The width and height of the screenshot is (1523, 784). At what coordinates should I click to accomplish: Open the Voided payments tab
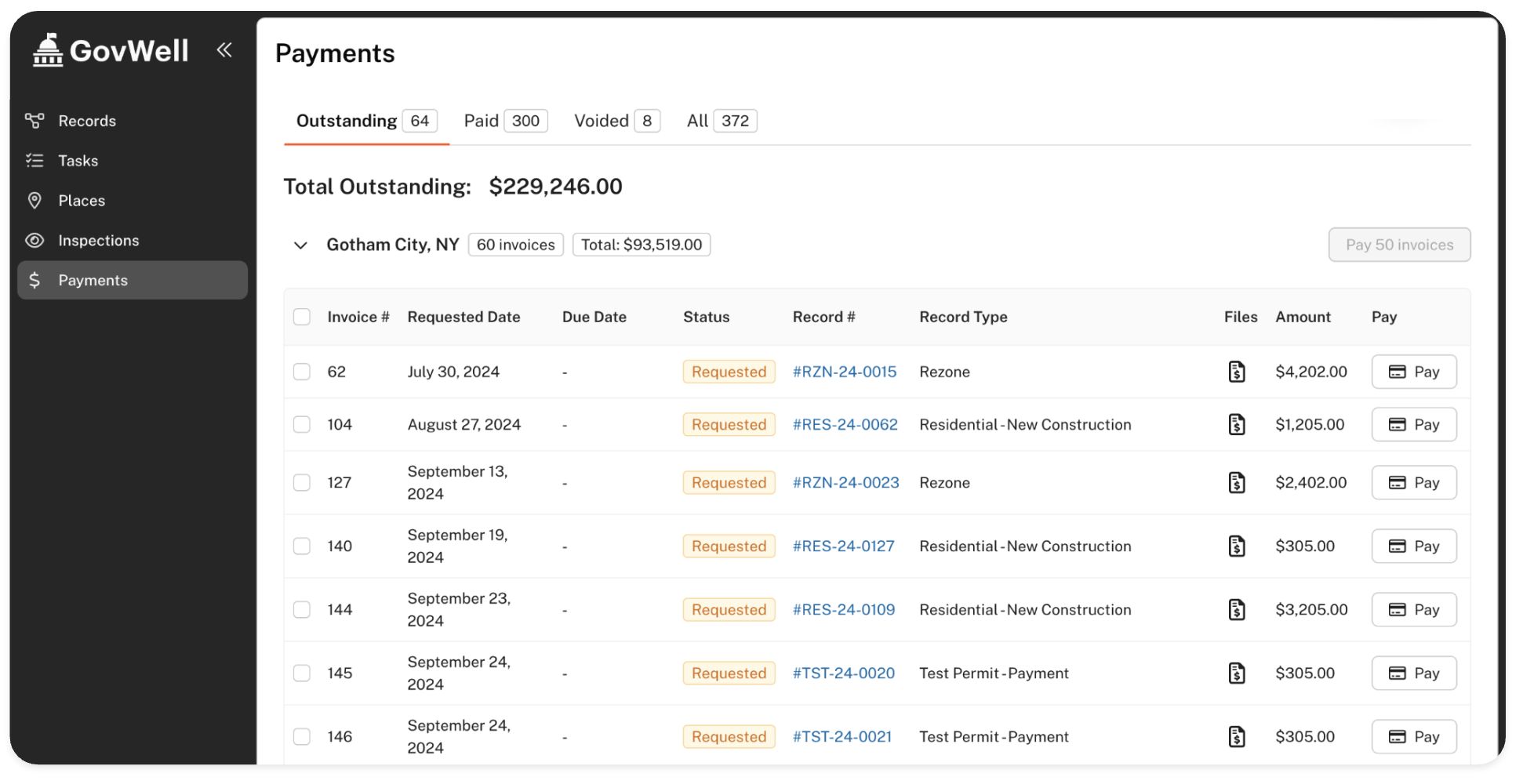[x=616, y=121]
